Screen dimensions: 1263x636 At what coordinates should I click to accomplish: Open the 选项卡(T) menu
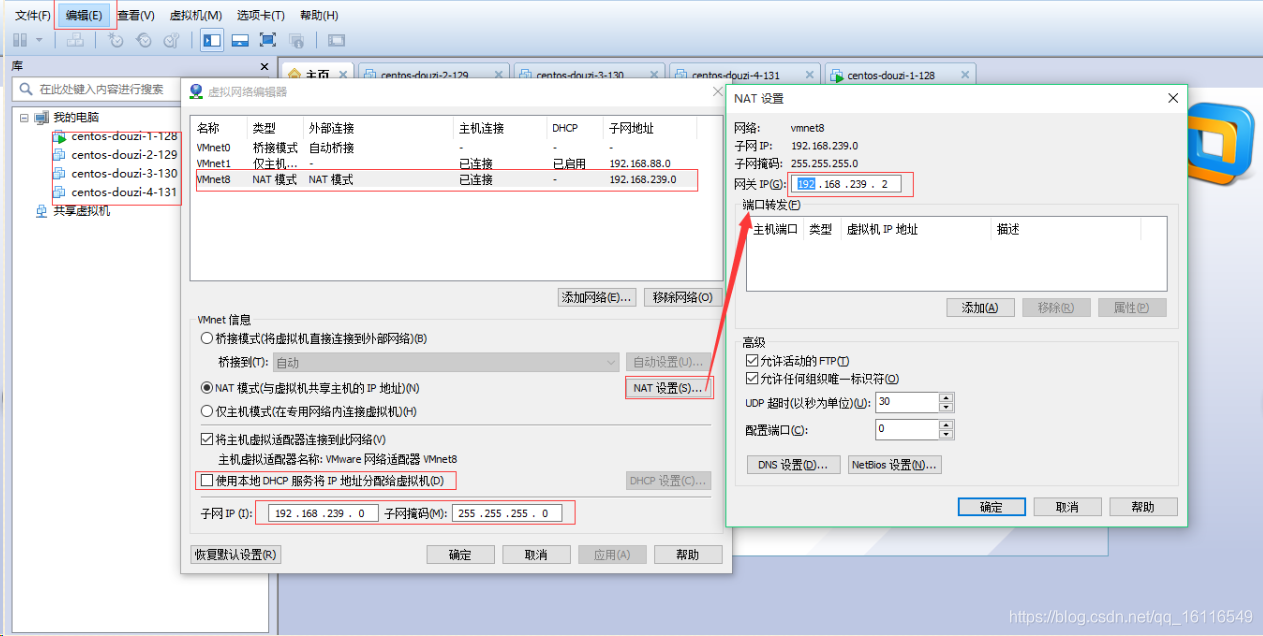pos(261,15)
